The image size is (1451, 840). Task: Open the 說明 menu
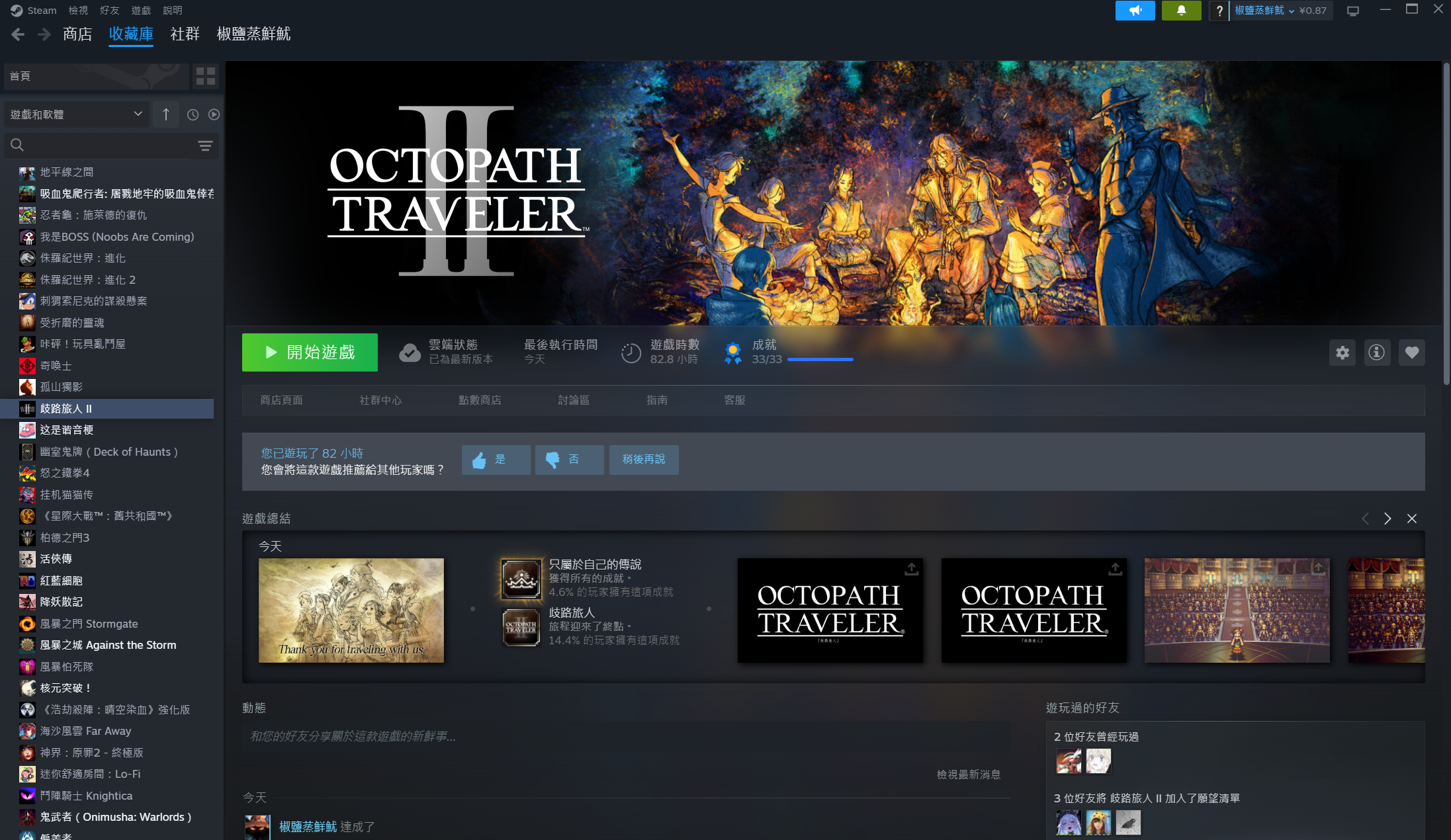point(173,11)
